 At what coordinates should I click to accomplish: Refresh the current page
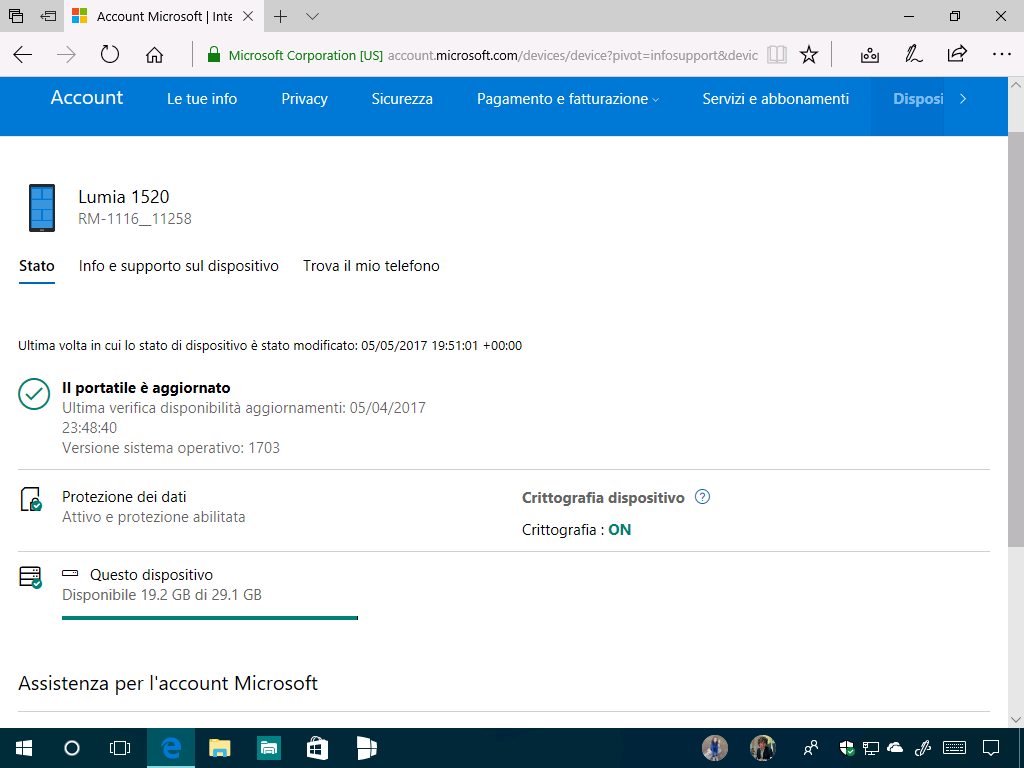tap(110, 54)
